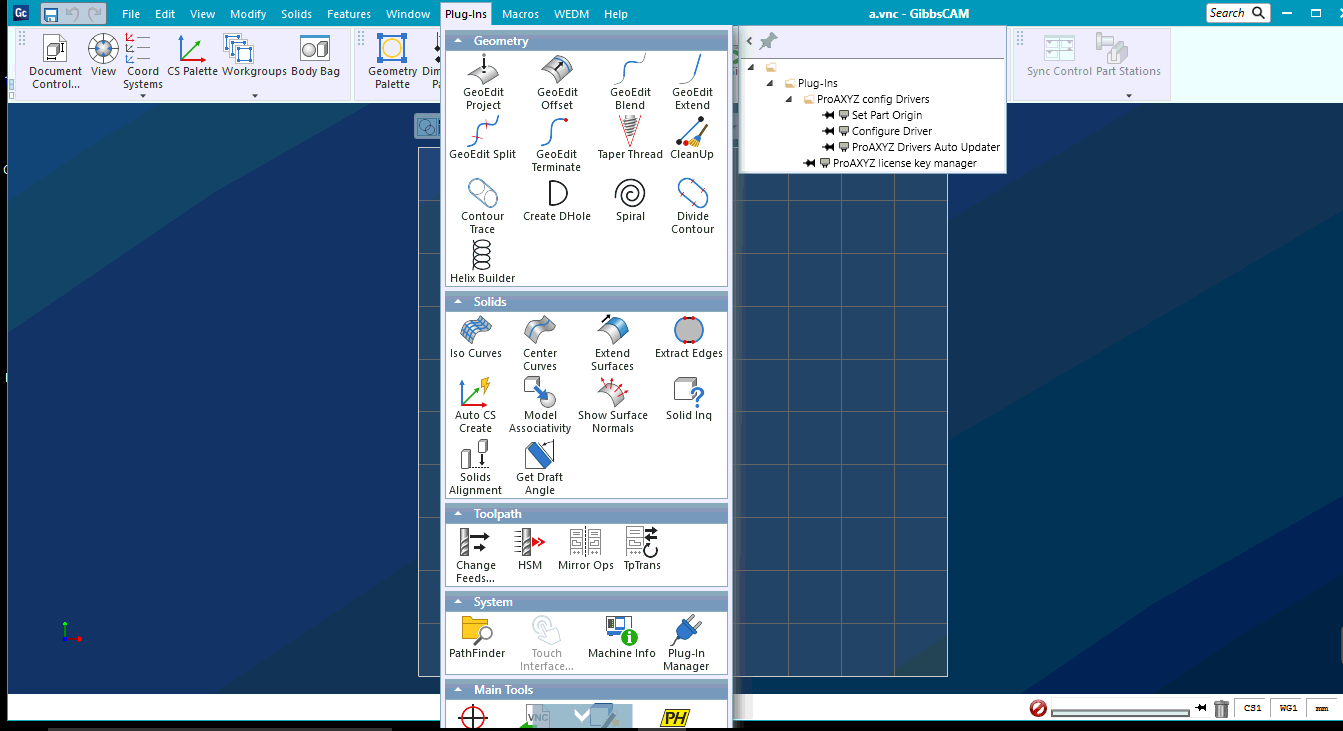Open GeoEdit Project plug-in
This screenshot has width=1343, height=731.
click(483, 83)
